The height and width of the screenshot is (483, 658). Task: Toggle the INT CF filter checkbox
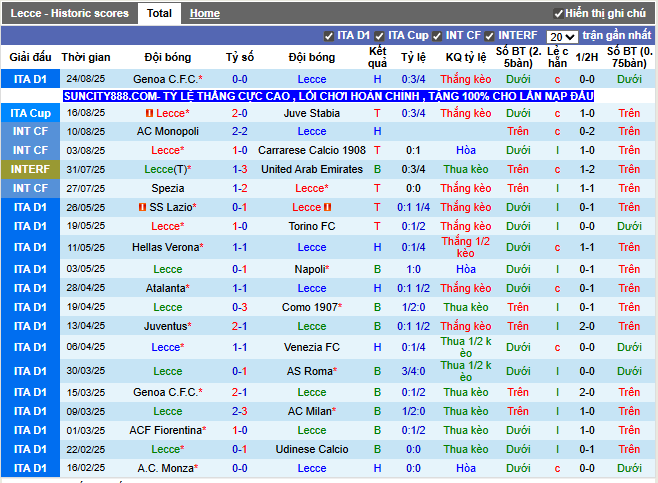click(x=437, y=37)
